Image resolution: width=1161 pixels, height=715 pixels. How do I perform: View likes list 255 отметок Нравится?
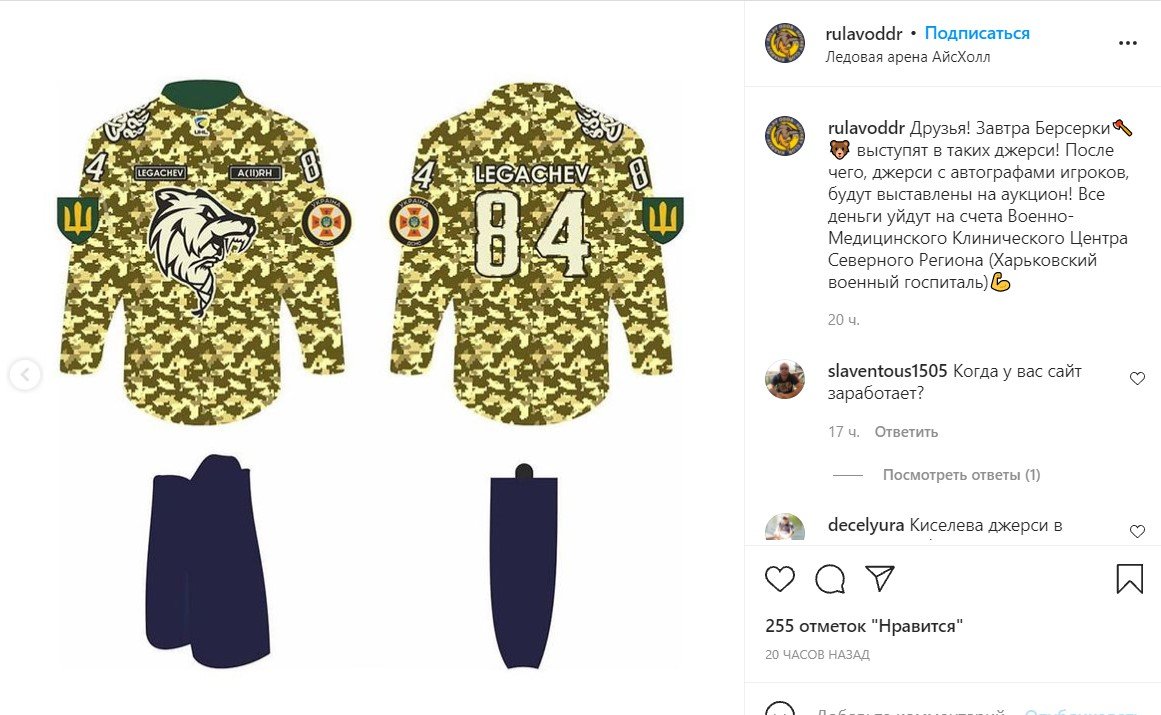tap(864, 626)
